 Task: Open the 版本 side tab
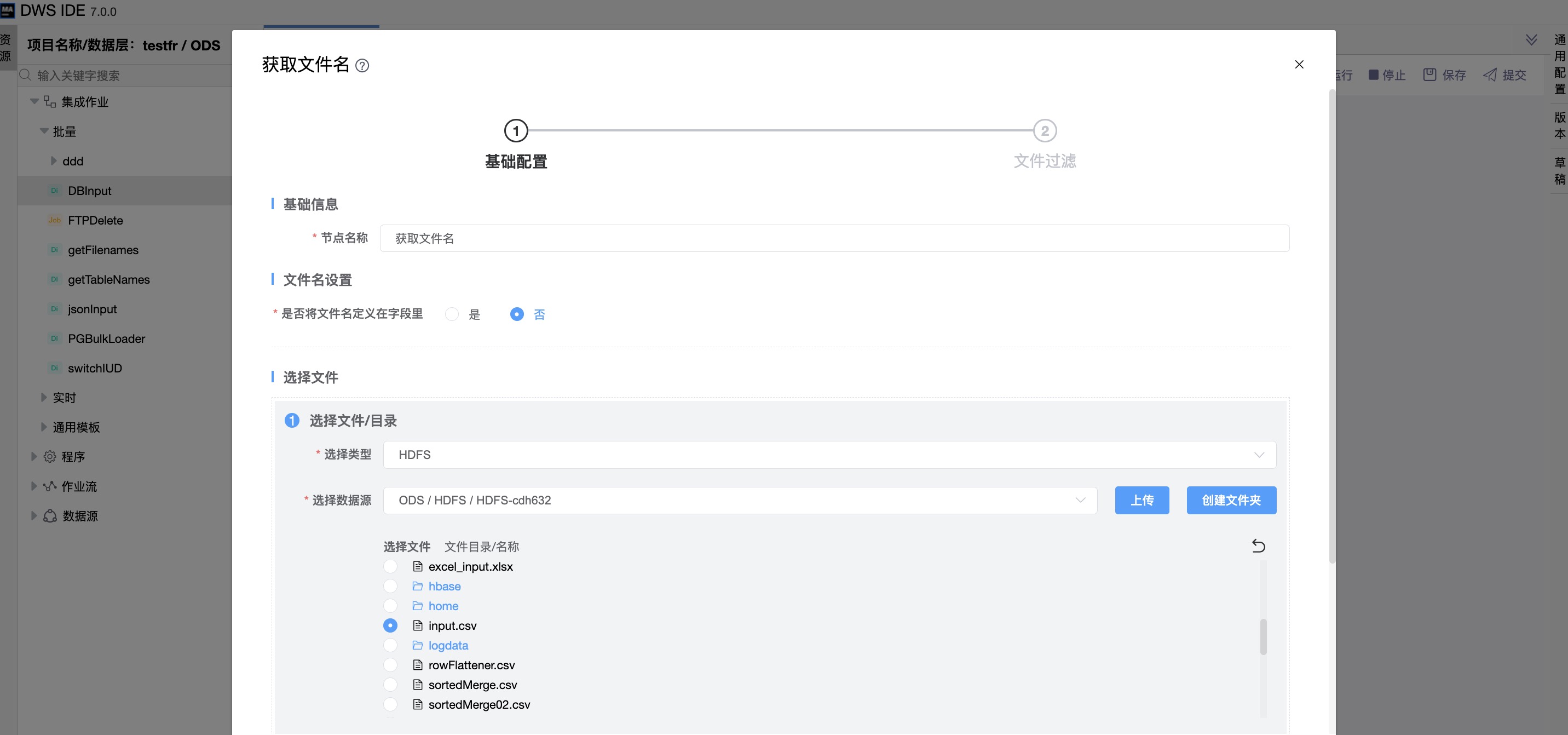pos(1559,125)
